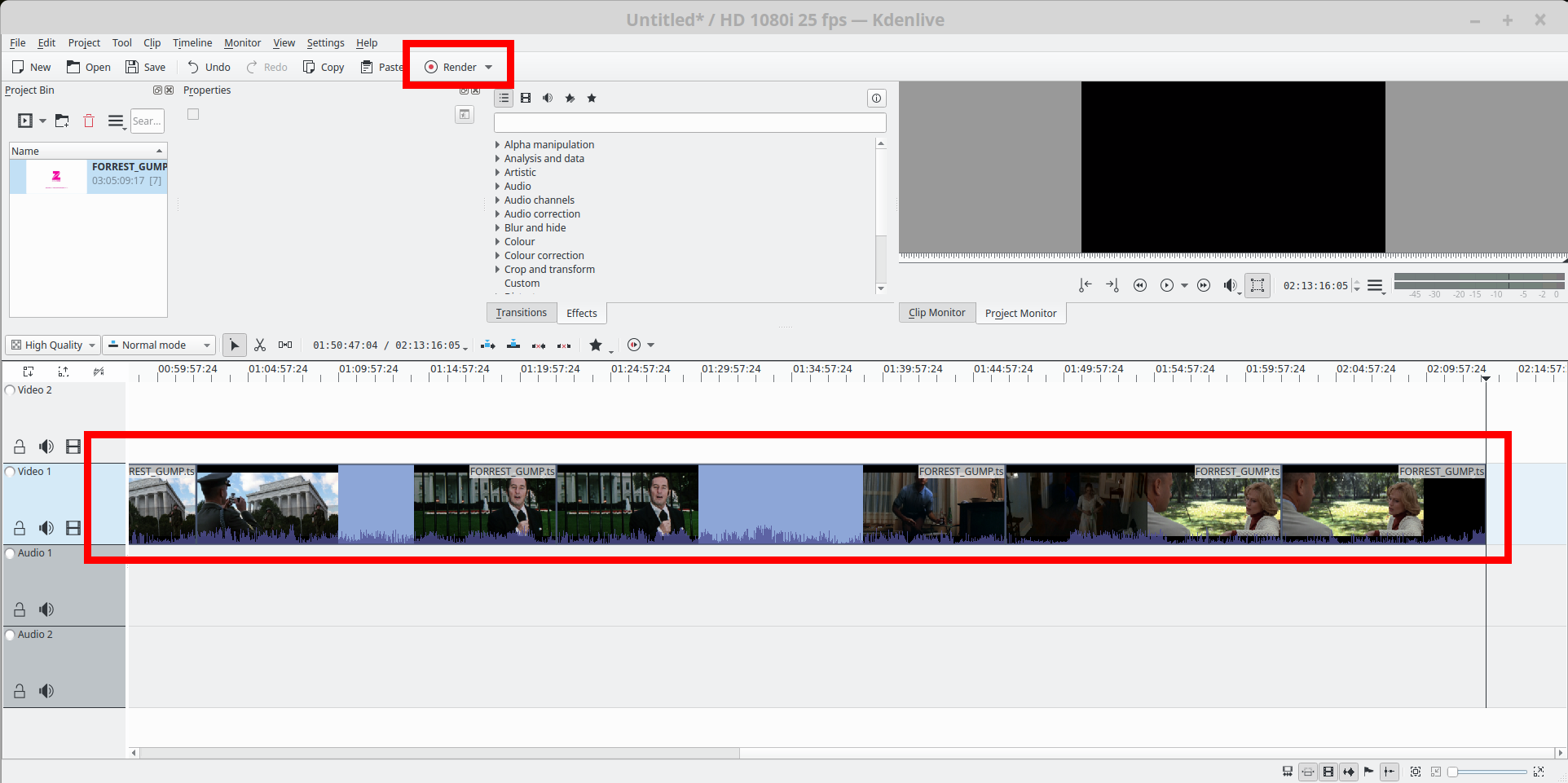Click the Save button
Viewport: 1568px width, 783px height.
pyautogui.click(x=145, y=68)
